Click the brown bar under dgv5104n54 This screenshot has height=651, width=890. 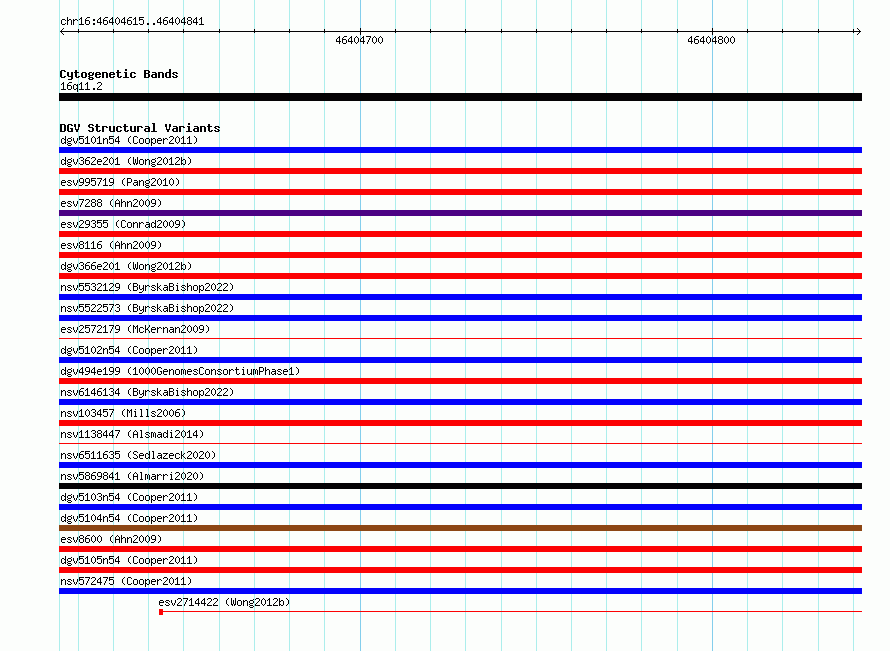[460, 528]
